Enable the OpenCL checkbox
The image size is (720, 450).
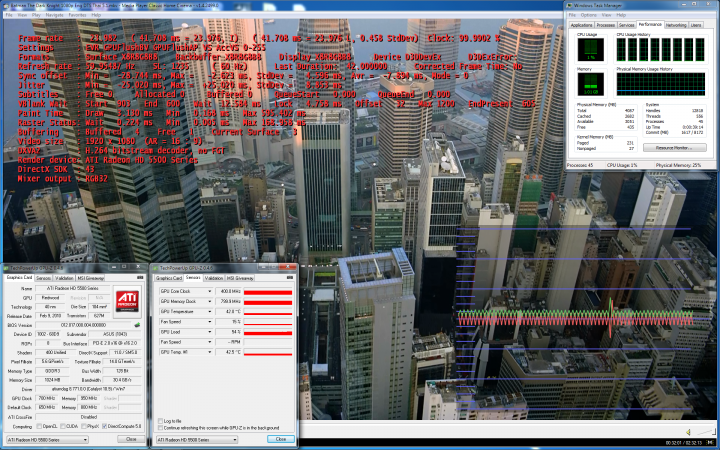[39, 427]
